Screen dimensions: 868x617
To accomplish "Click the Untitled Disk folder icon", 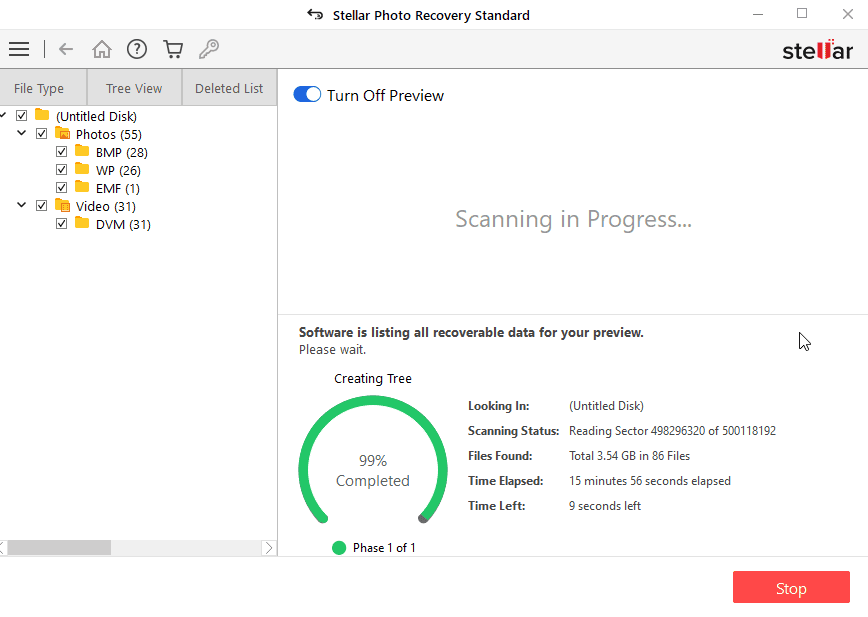I will pos(42,115).
